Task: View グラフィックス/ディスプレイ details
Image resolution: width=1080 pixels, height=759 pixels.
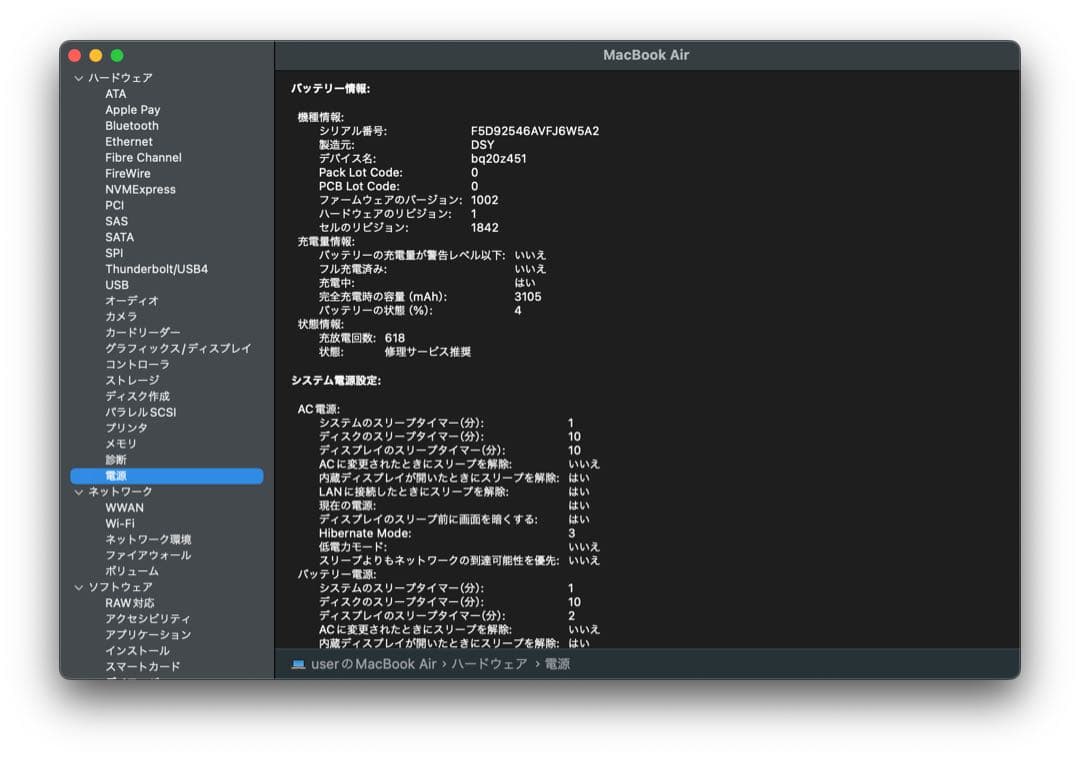Action: pos(178,348)
